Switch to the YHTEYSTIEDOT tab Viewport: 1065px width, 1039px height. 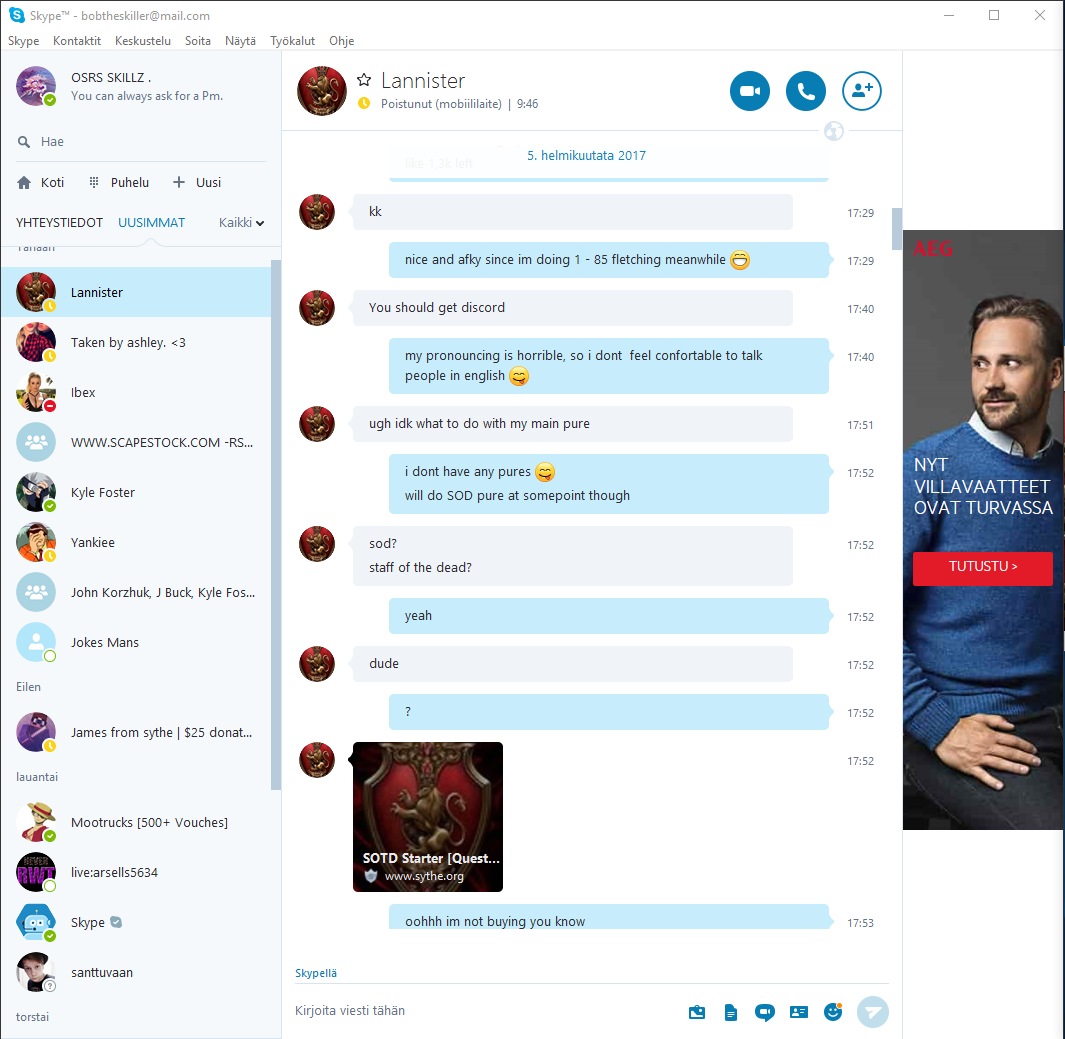point(59,223)
